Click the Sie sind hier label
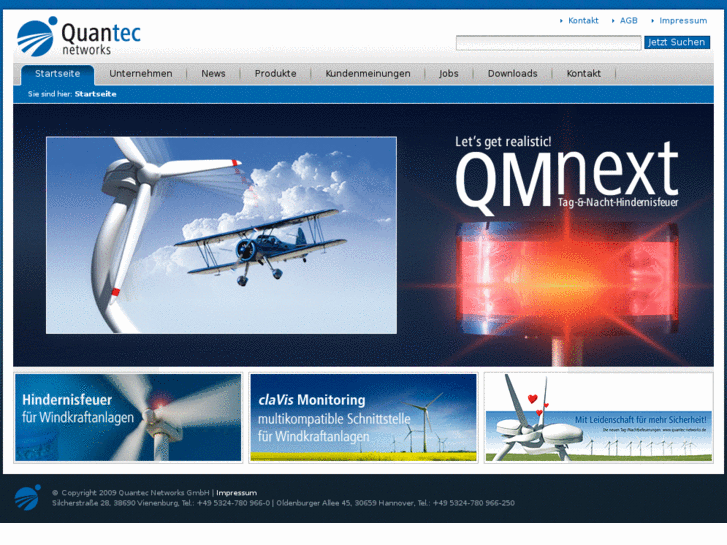Viewport: 727px width, 545px height. click(50, 94)
